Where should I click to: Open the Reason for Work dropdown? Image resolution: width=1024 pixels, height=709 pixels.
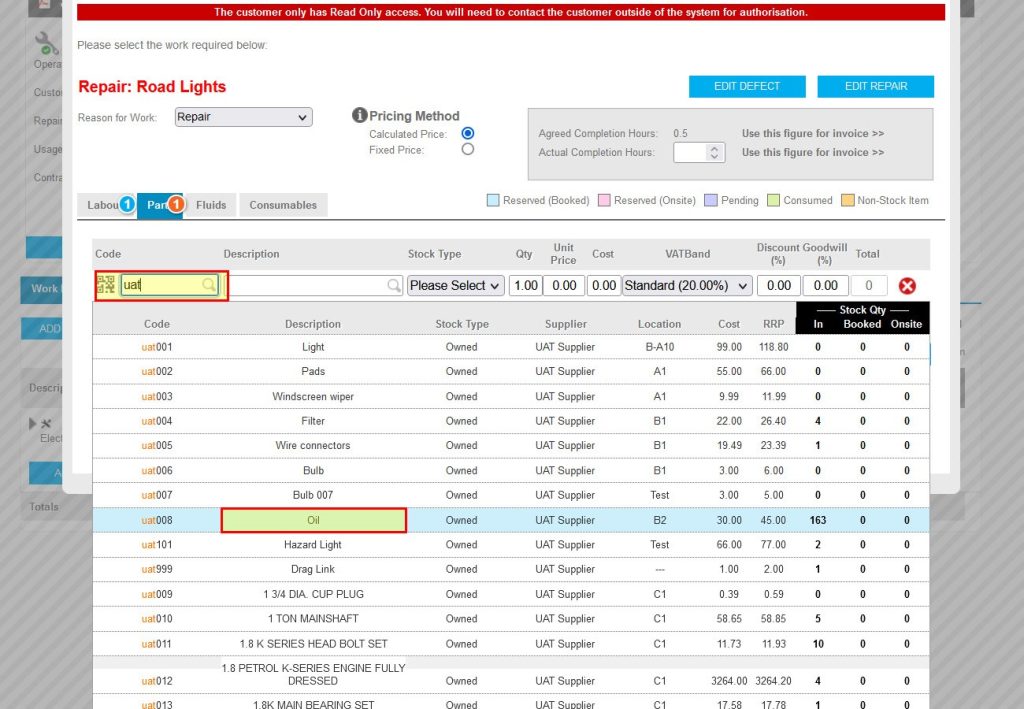[243, 116]
